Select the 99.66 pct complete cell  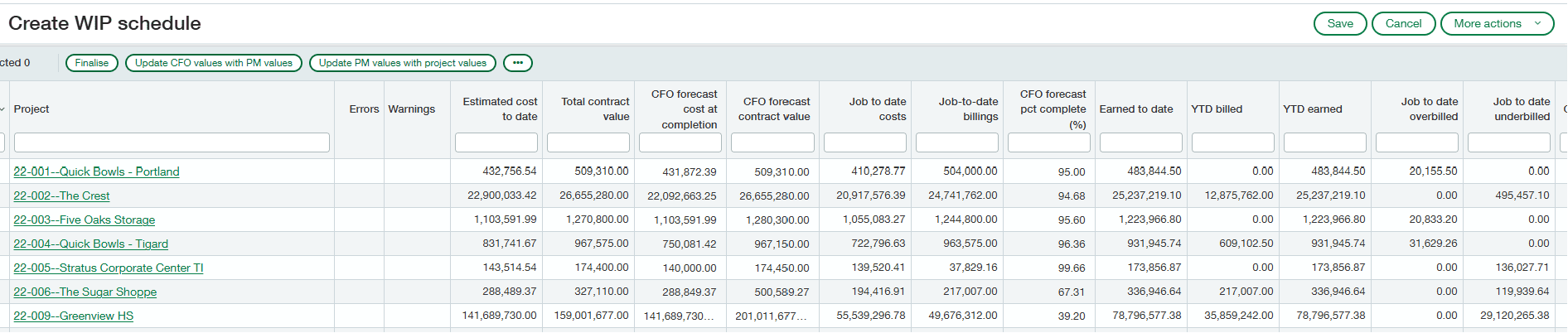pyautogui.click(x=1049, y=268)
